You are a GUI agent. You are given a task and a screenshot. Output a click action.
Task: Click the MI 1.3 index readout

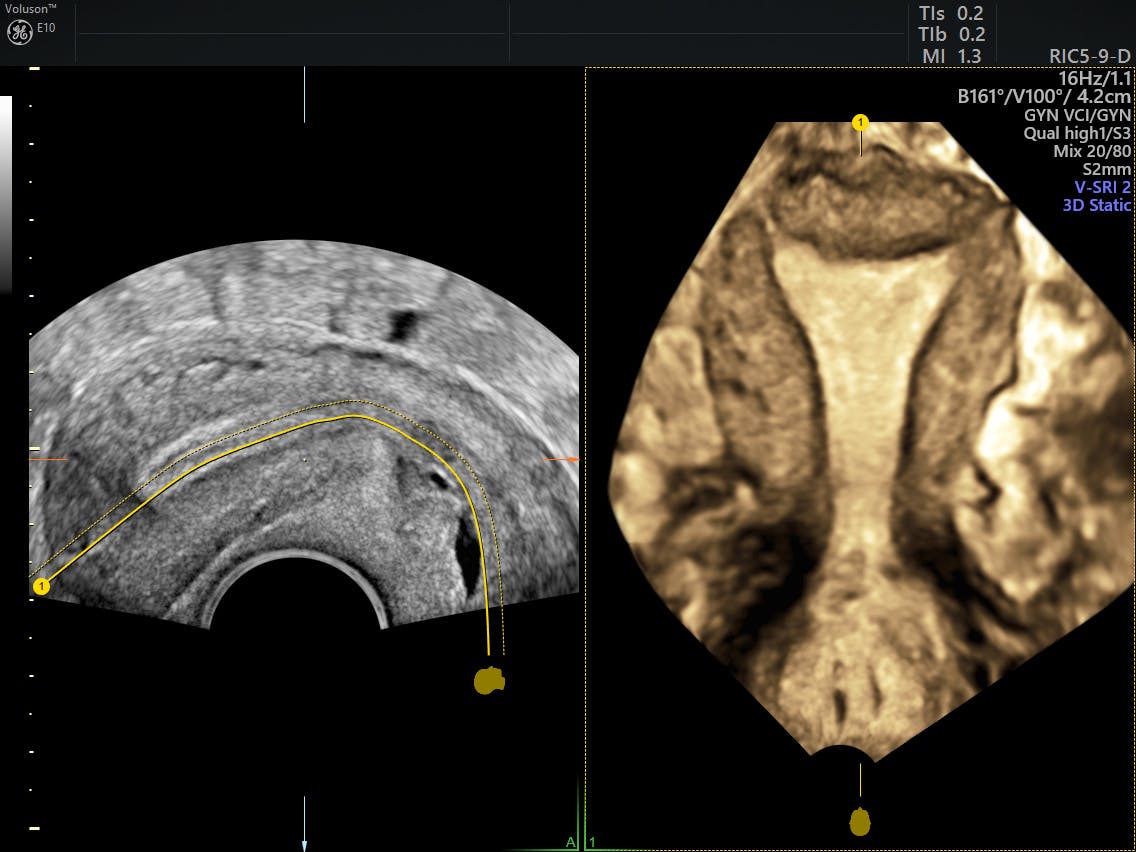pyautogui.click(x=951, y=57)
